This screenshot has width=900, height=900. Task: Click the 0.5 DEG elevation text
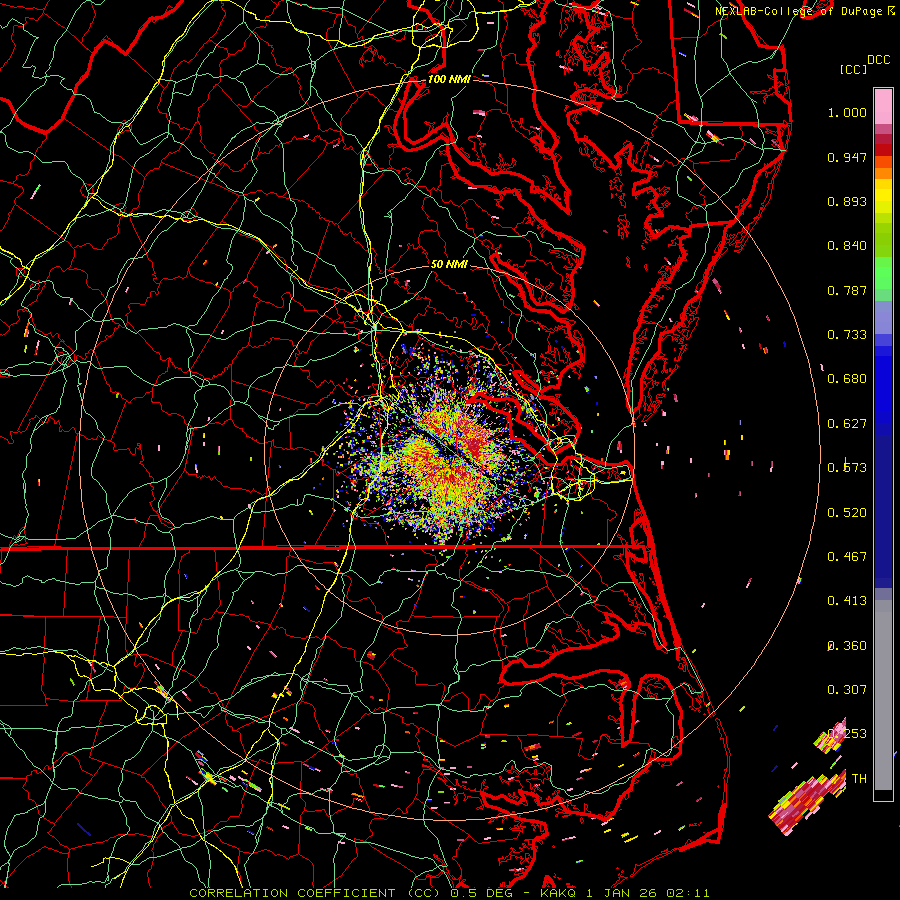click(481, 893)
